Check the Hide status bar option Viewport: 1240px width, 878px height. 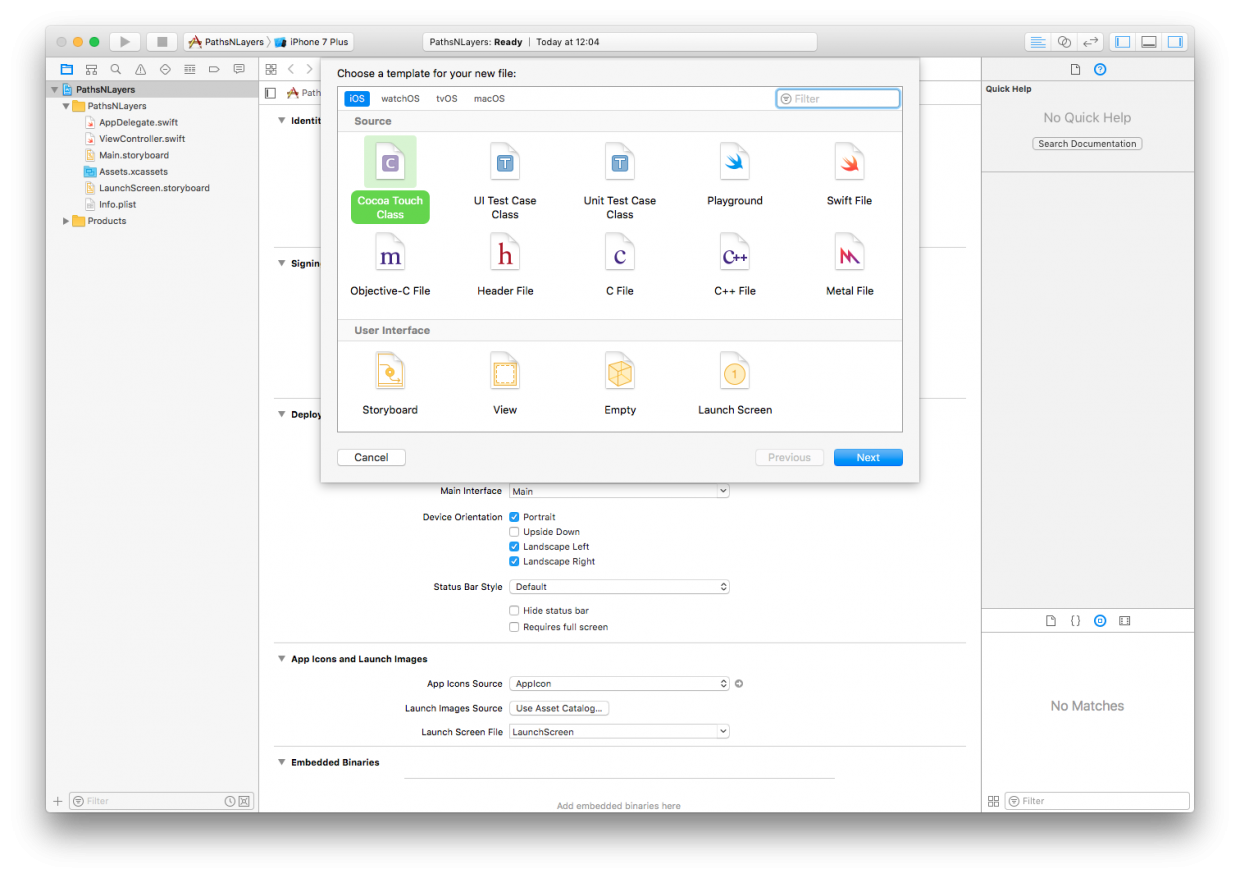(514, 611)
